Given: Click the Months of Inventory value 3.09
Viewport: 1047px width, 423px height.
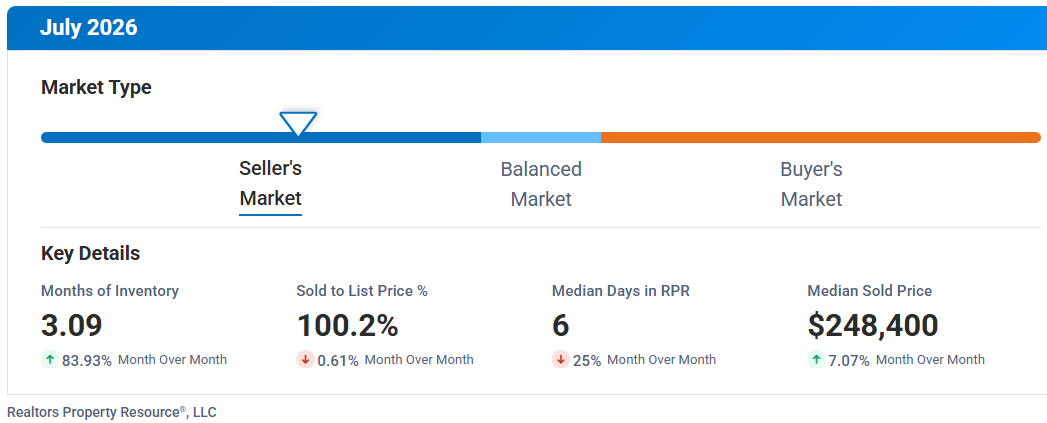Looking at the screenshot, I should point(72,325).
